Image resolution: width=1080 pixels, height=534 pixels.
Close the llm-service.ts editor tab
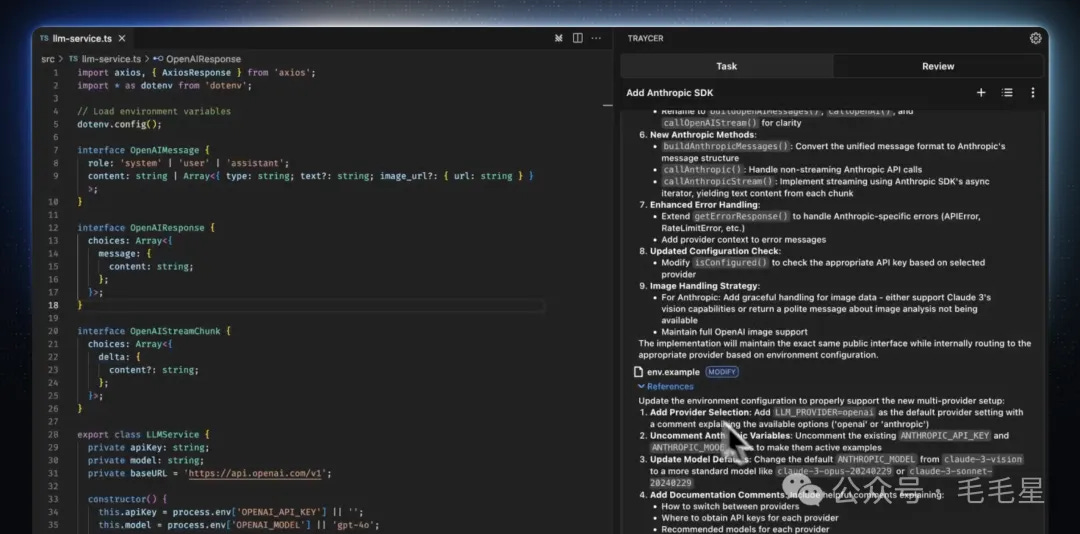coord(122,39)
